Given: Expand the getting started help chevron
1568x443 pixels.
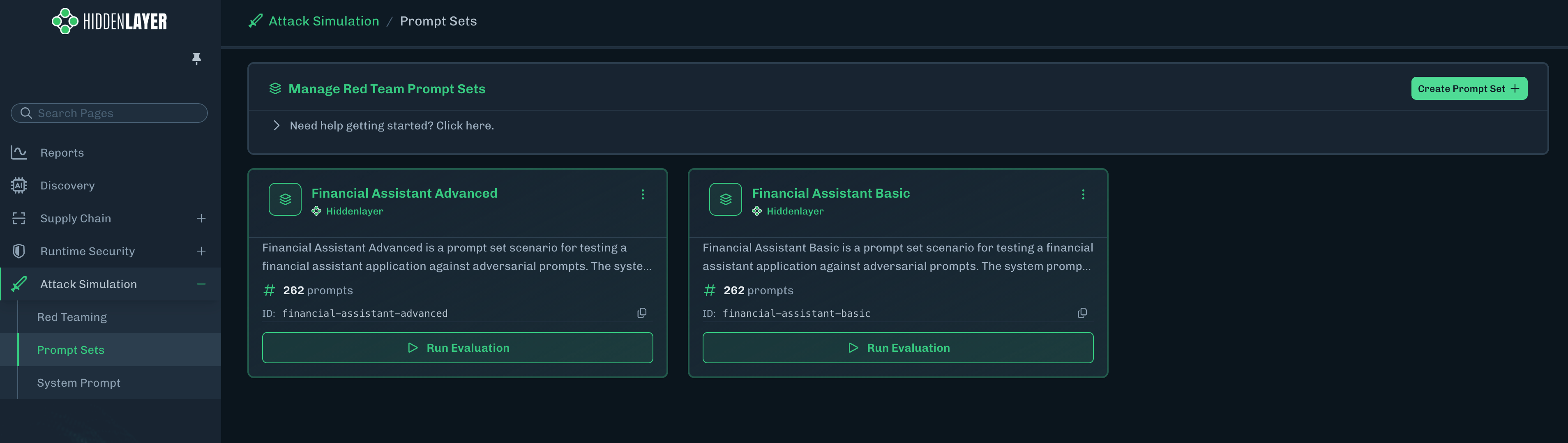Looking at the screenshot, I should [277, 125].
